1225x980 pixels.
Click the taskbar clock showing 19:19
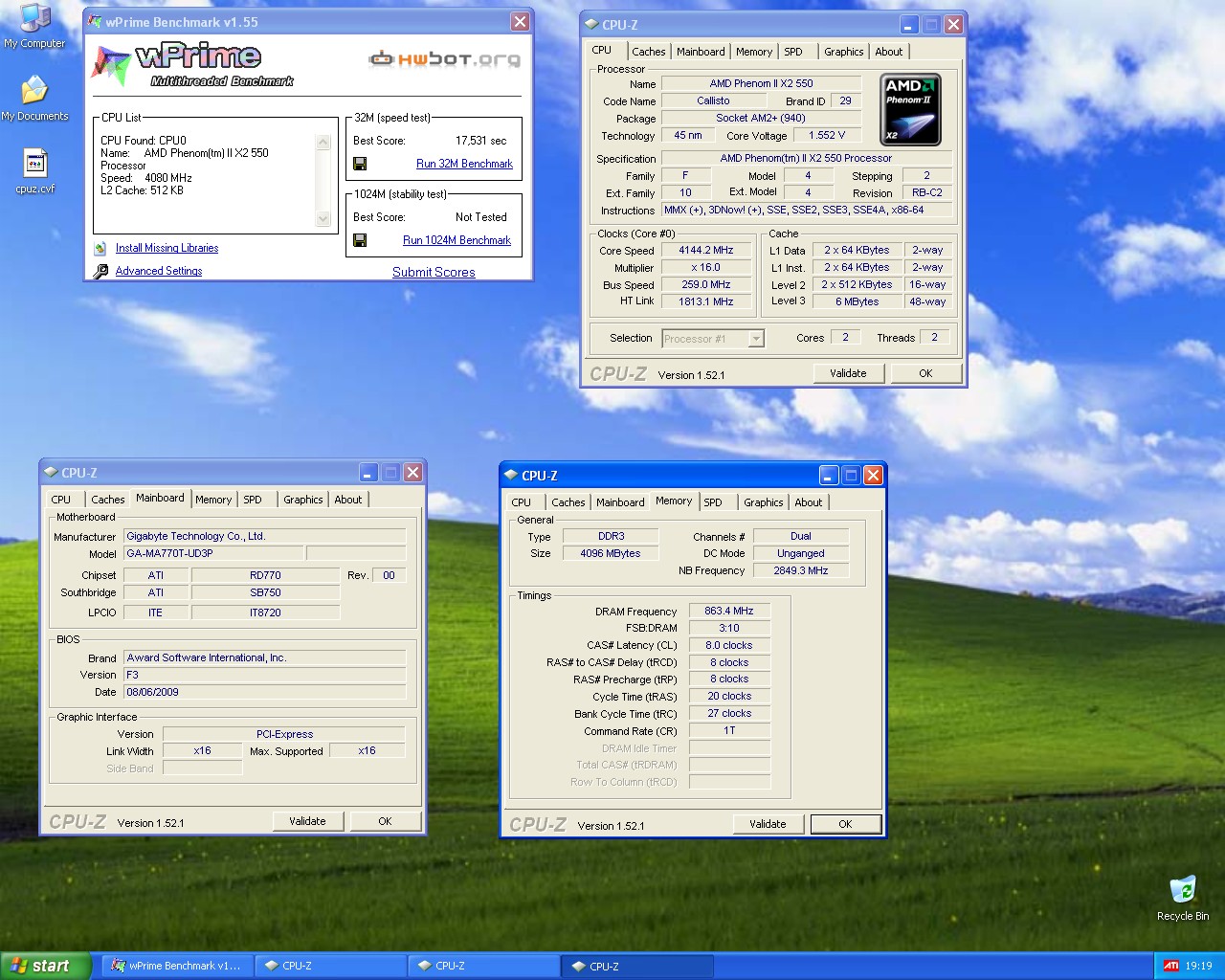tap(1198, 966)
